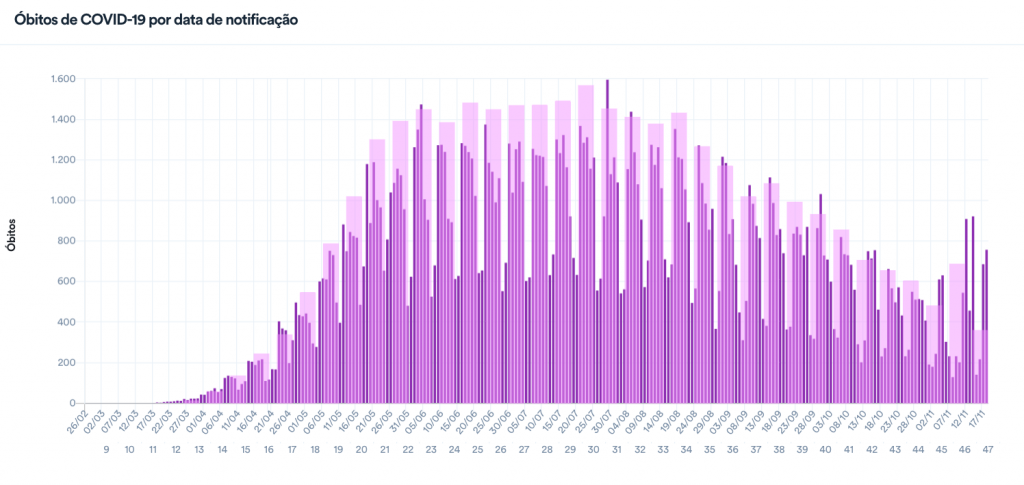Click week number 20 on the axis
Image resolution: width=1024 pixels, height=485 pixels.
[x=361, y=451]
